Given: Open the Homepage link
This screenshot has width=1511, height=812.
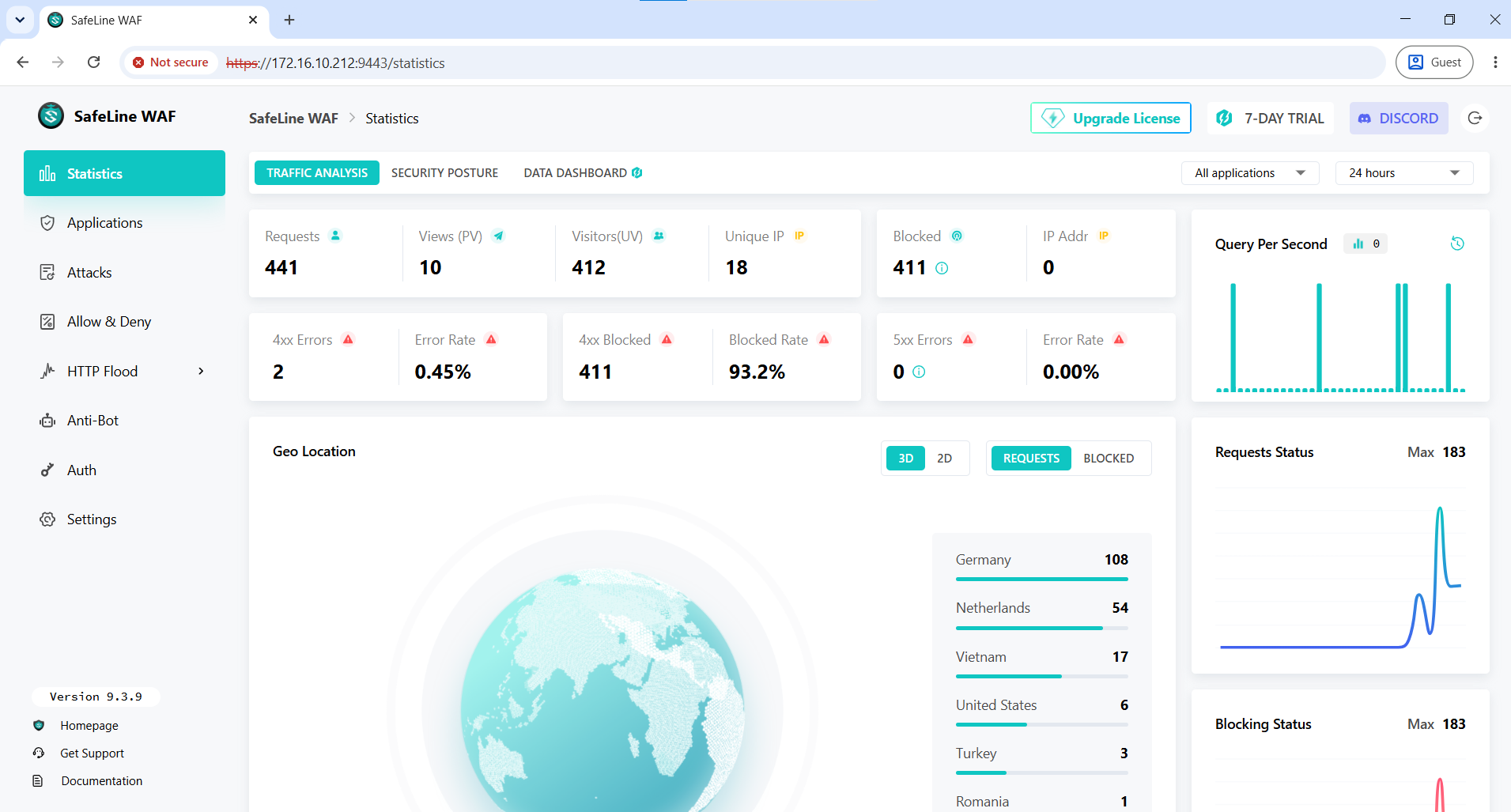Looking at the screenshot, I should point(89,726).
